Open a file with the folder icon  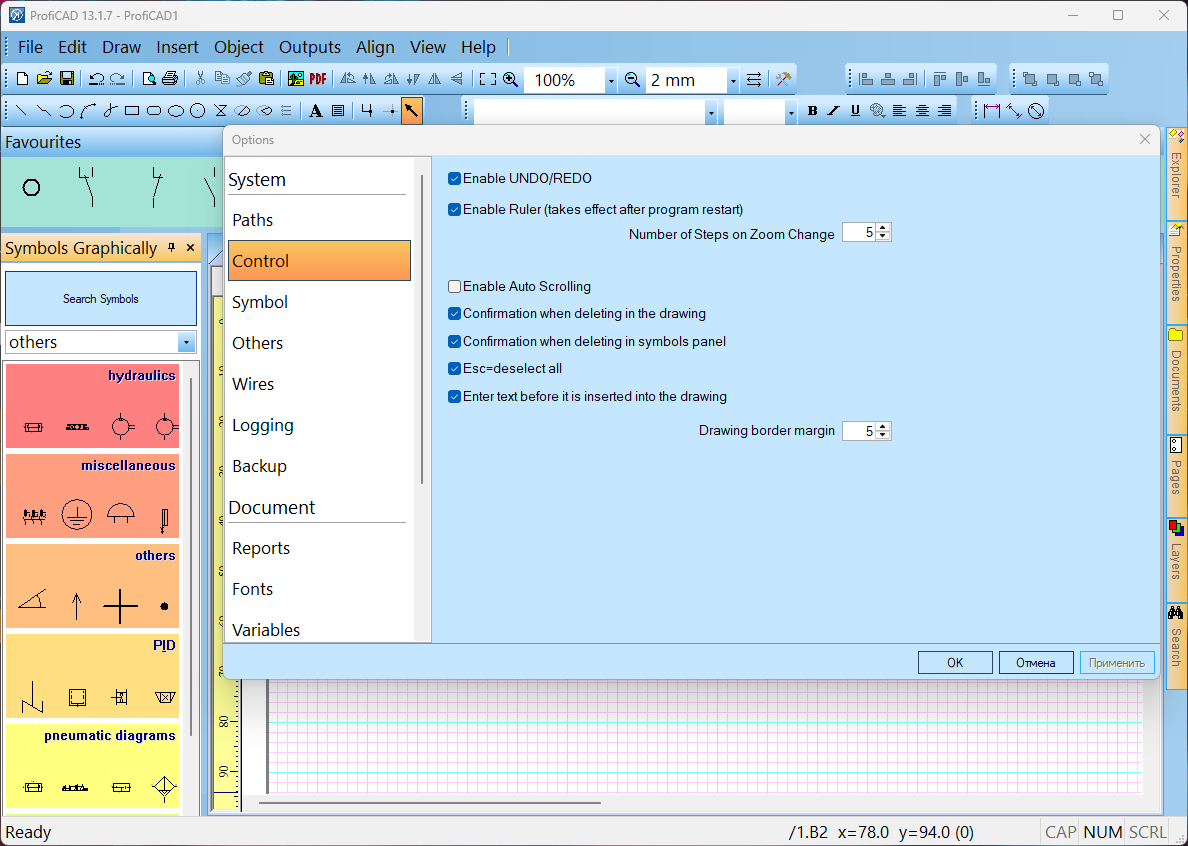pos(44,79)
